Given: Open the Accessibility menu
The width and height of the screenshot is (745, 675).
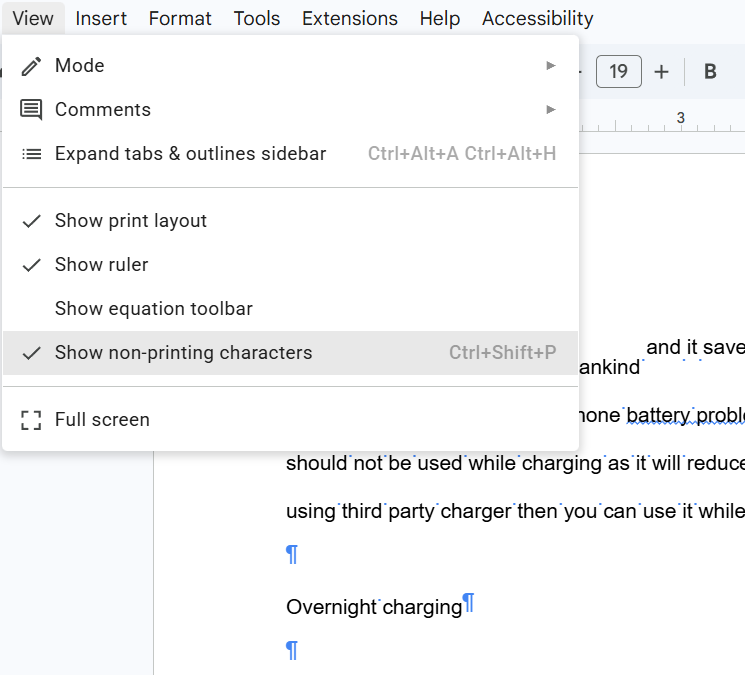Looking at the screenshot, I should pos(537,19).
